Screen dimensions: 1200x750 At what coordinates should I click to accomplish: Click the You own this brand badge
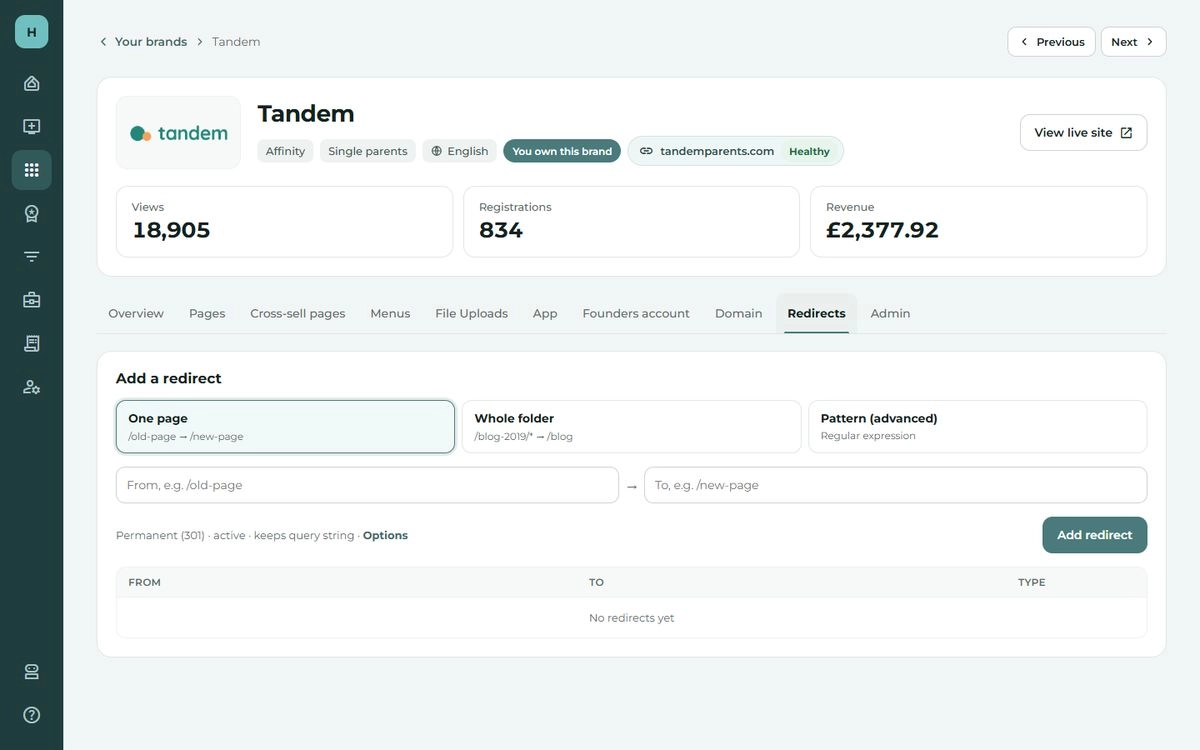click(562, 151)
